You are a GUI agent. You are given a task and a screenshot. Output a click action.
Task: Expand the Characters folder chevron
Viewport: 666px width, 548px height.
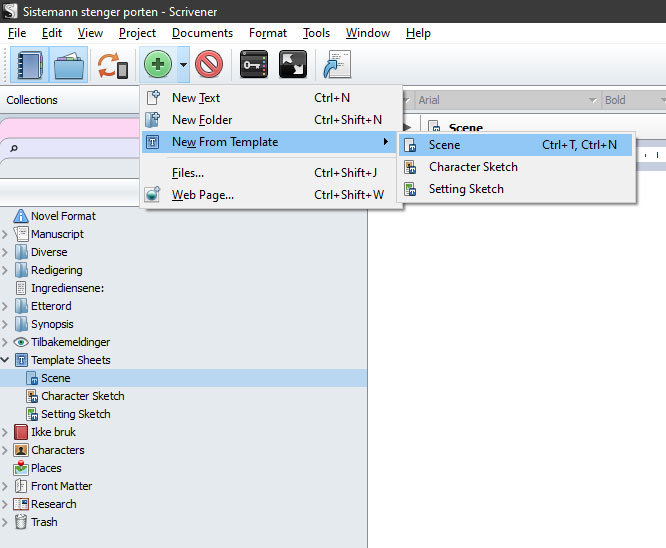5,450
